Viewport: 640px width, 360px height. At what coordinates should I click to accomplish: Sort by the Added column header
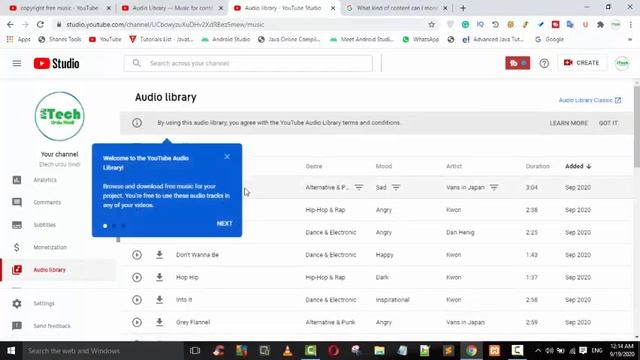click(578, 166)
